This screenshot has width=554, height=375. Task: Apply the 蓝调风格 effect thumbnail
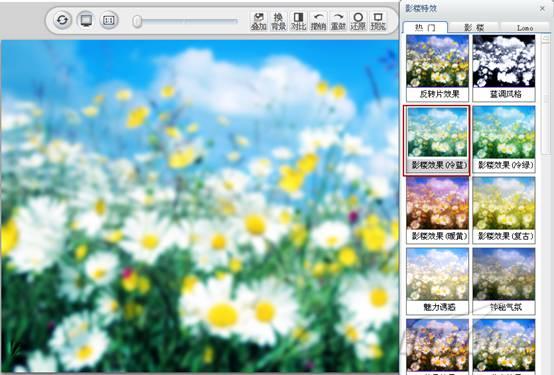504,68
